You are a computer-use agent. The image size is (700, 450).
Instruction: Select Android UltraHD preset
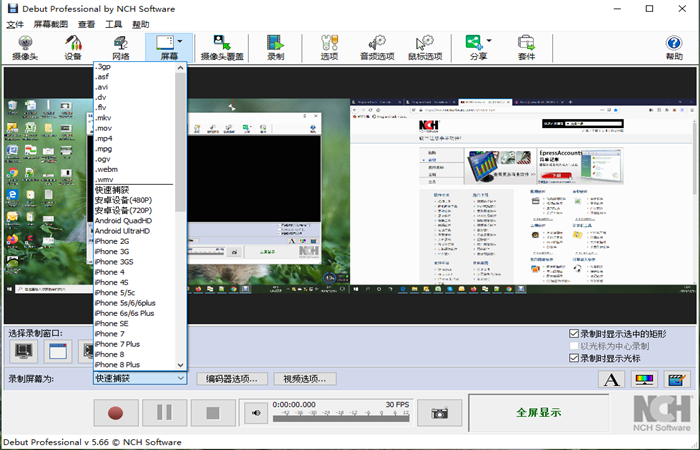(134, 231)
